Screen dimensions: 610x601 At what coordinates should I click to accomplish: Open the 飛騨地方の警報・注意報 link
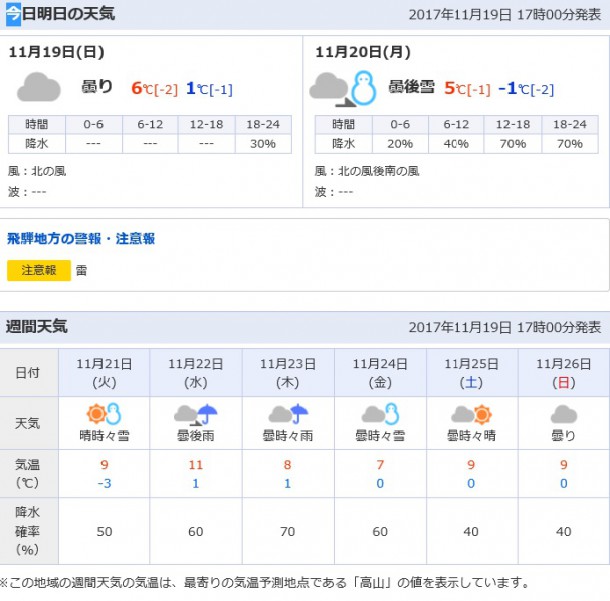point(81,239)
